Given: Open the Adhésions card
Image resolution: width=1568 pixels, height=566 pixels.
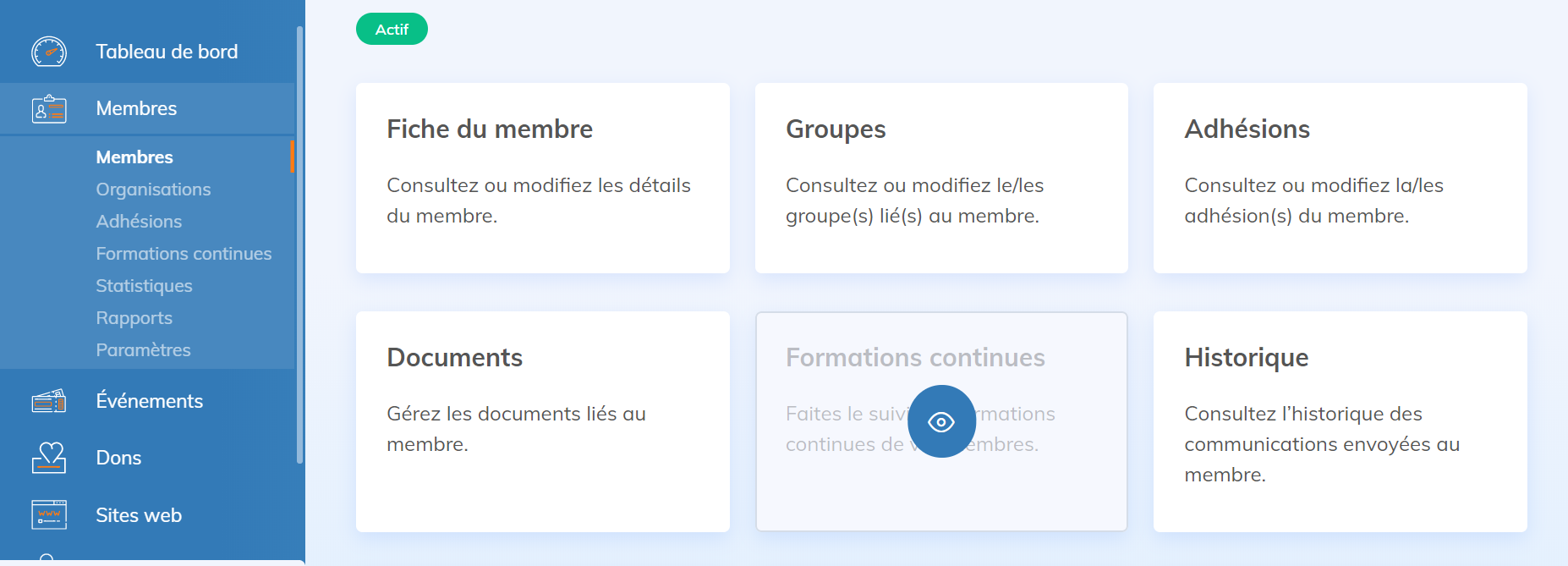Looking at the screenshot, I should [x=1340, y=178].
